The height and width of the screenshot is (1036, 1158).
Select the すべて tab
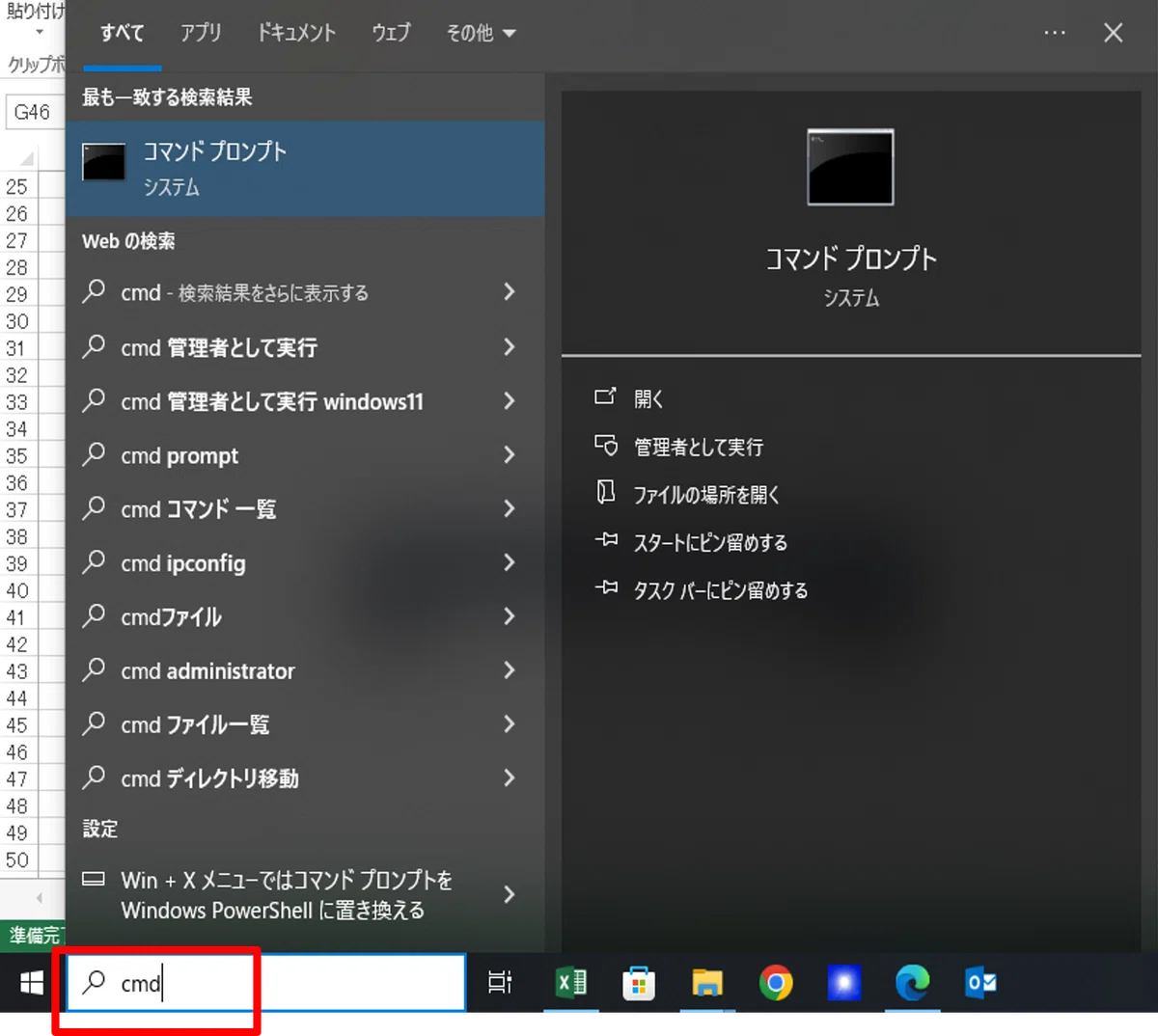tap(123, 33)
